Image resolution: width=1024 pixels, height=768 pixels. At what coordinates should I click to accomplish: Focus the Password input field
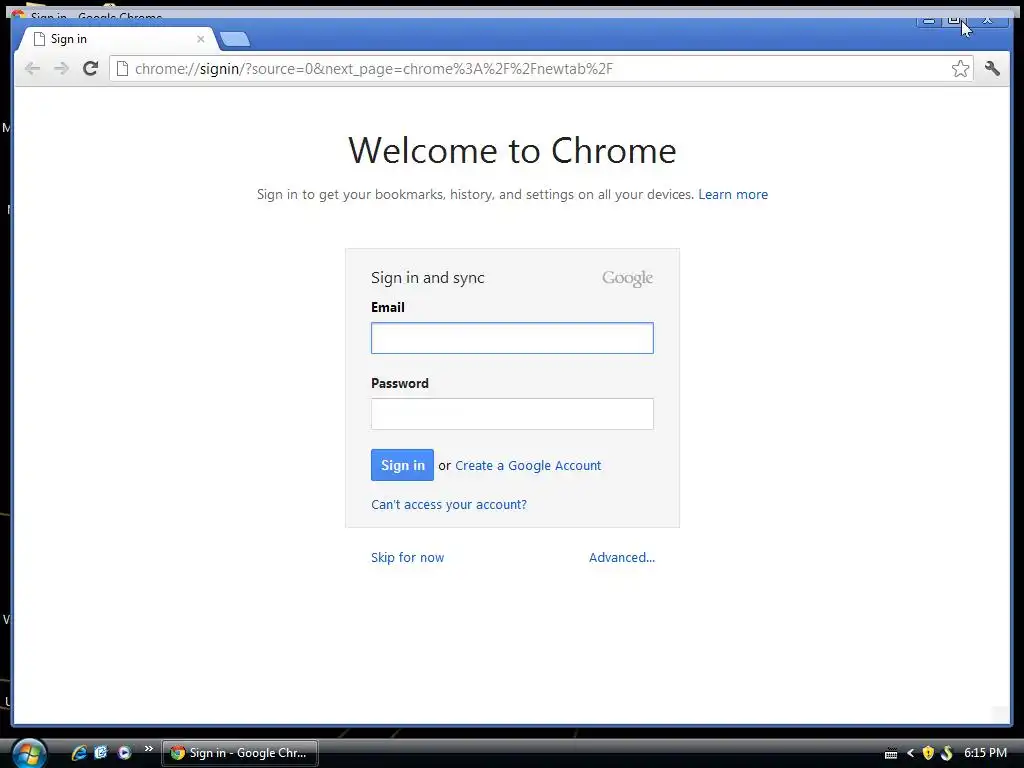(x=512, y=414)
